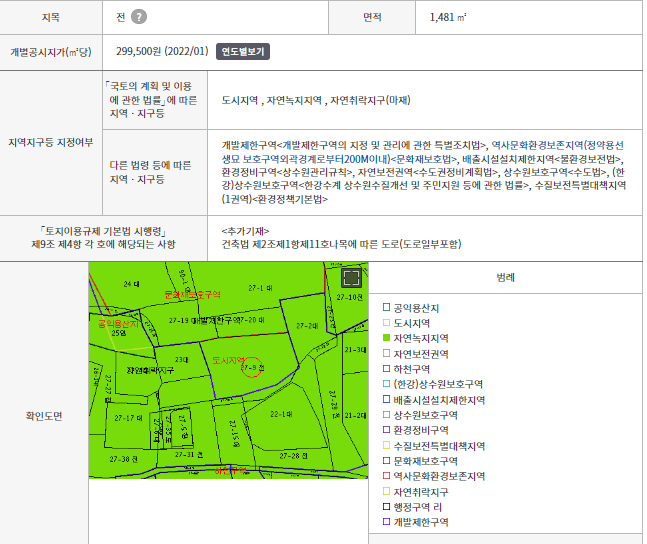
Task: Select the 환경정비구역 legend swatch
Action: coord(386,430)
